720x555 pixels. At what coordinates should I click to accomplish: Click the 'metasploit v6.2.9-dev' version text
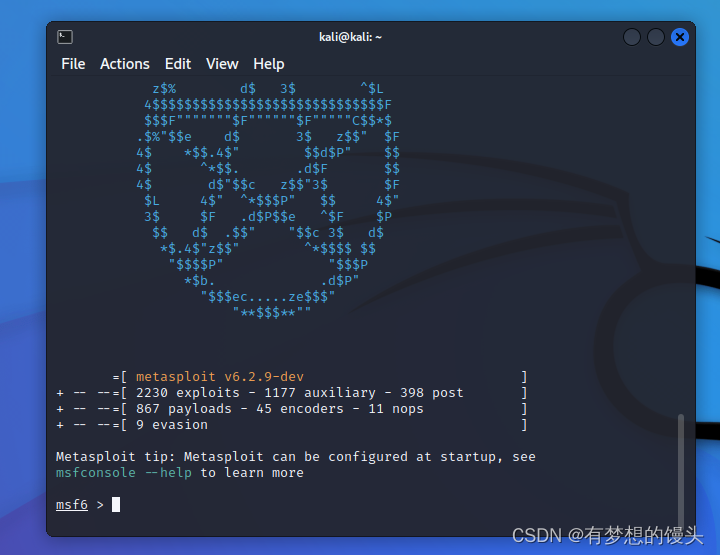tap(219, 377)
